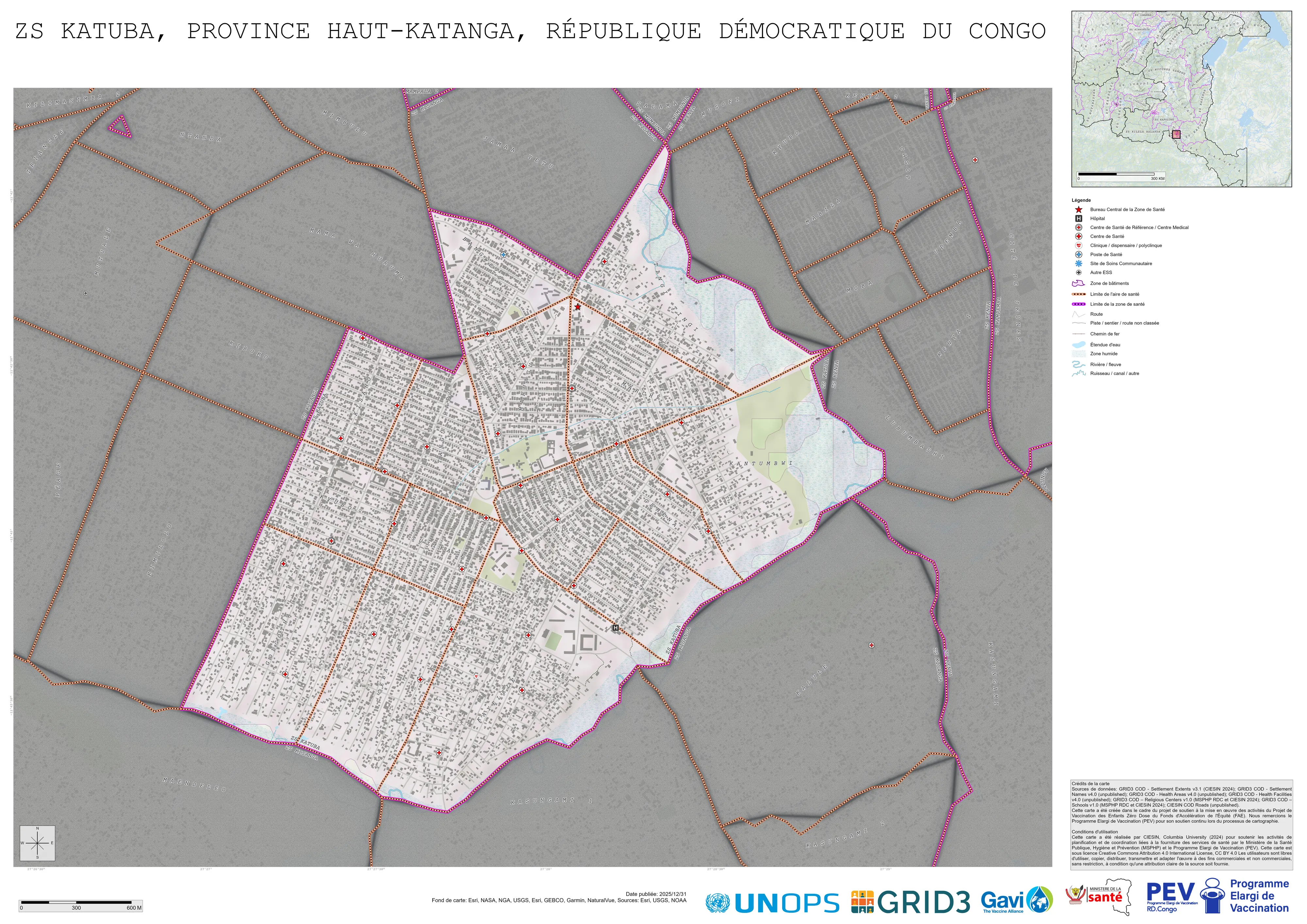
Task: Click the Ministère de la Santé logo
Action: (x=1098, y=897)
